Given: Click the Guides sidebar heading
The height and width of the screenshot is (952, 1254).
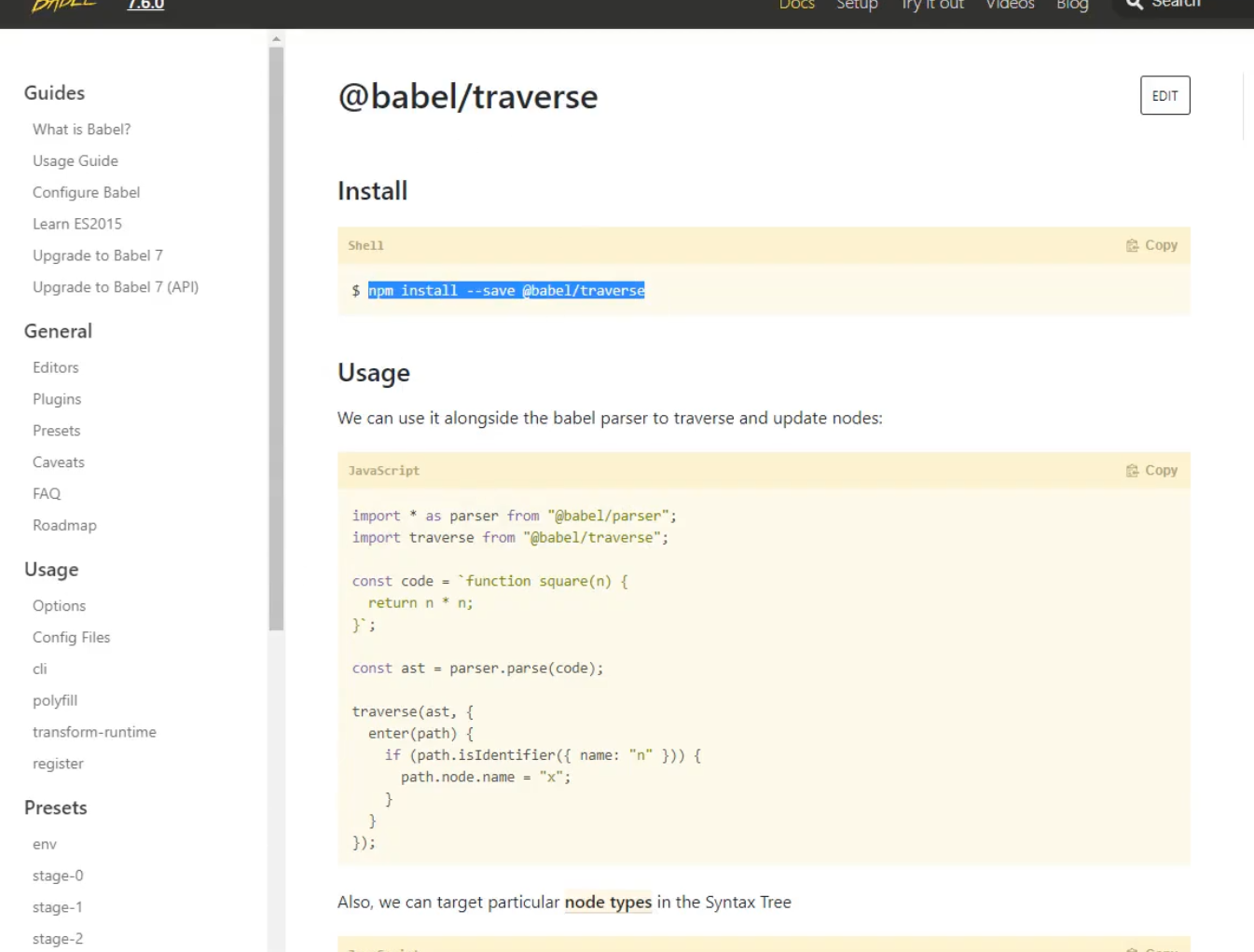Looking at the screenshot, I should [54, 93].
